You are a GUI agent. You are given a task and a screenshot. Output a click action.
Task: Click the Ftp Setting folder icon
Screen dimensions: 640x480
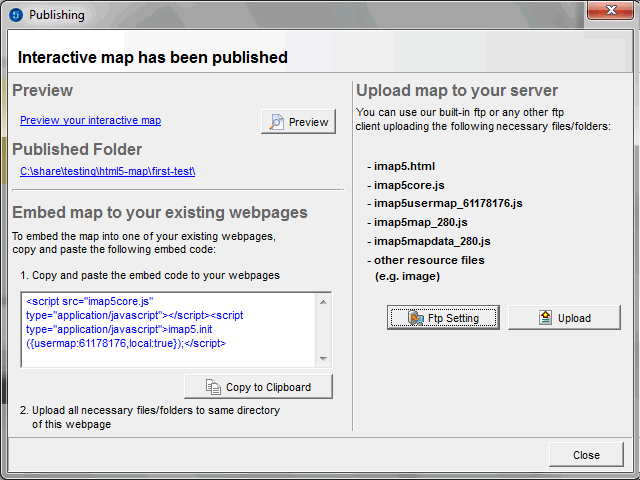(x=416, y=318)
